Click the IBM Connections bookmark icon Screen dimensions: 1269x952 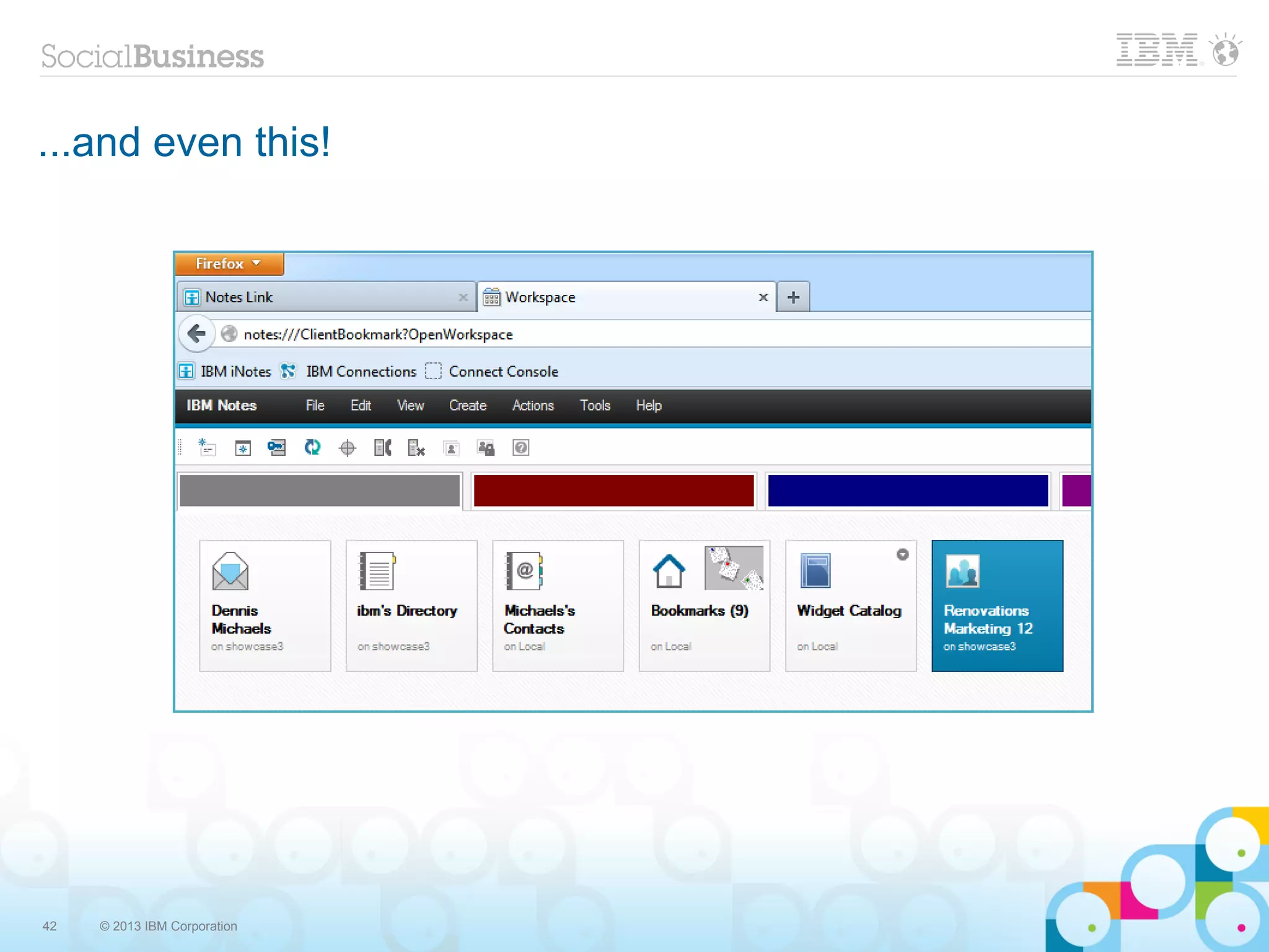(288, 371)
